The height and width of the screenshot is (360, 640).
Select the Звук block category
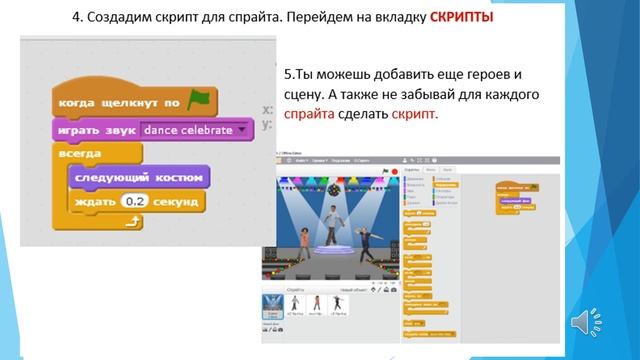(410, 191)
